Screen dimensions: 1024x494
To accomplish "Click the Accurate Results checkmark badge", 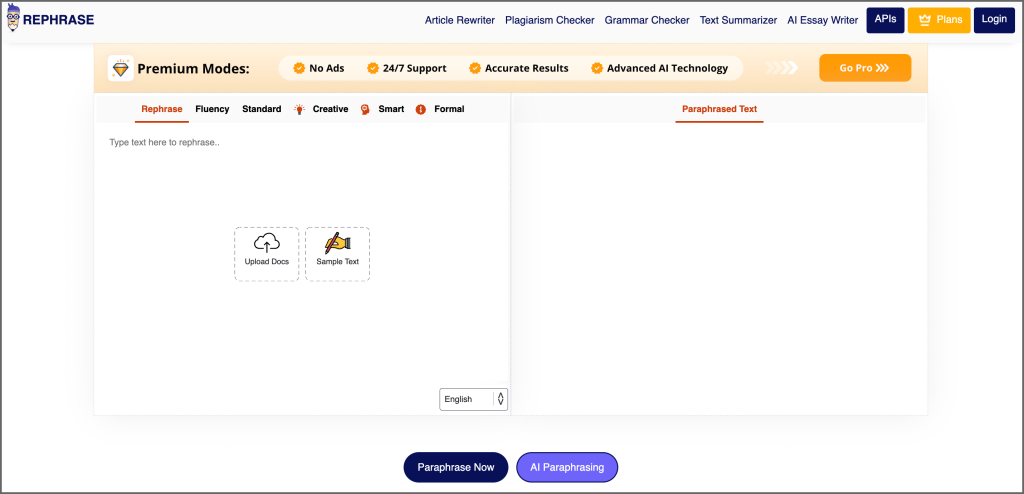I will coord(475,68).
